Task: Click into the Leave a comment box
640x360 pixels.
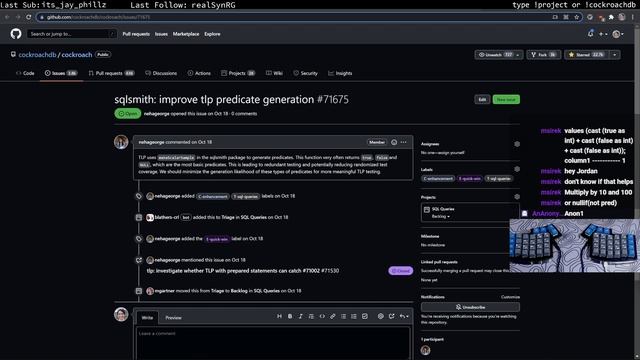Action: (x=273, y=344)
